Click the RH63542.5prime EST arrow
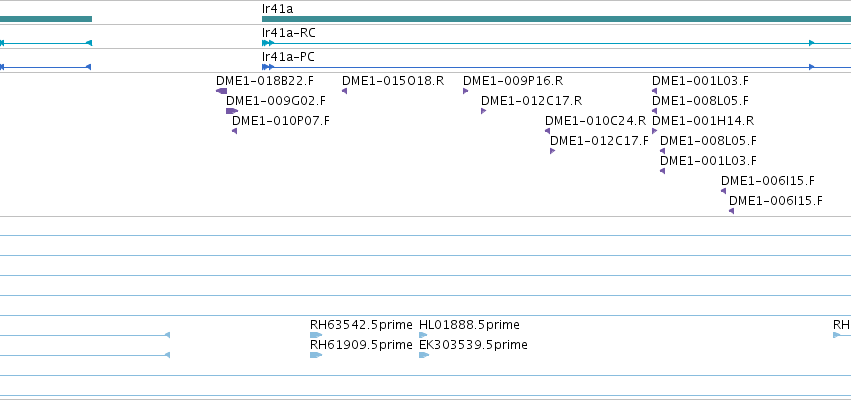Image resolution: width=851 pixels, height=400 pixels. tap(316, 335)
